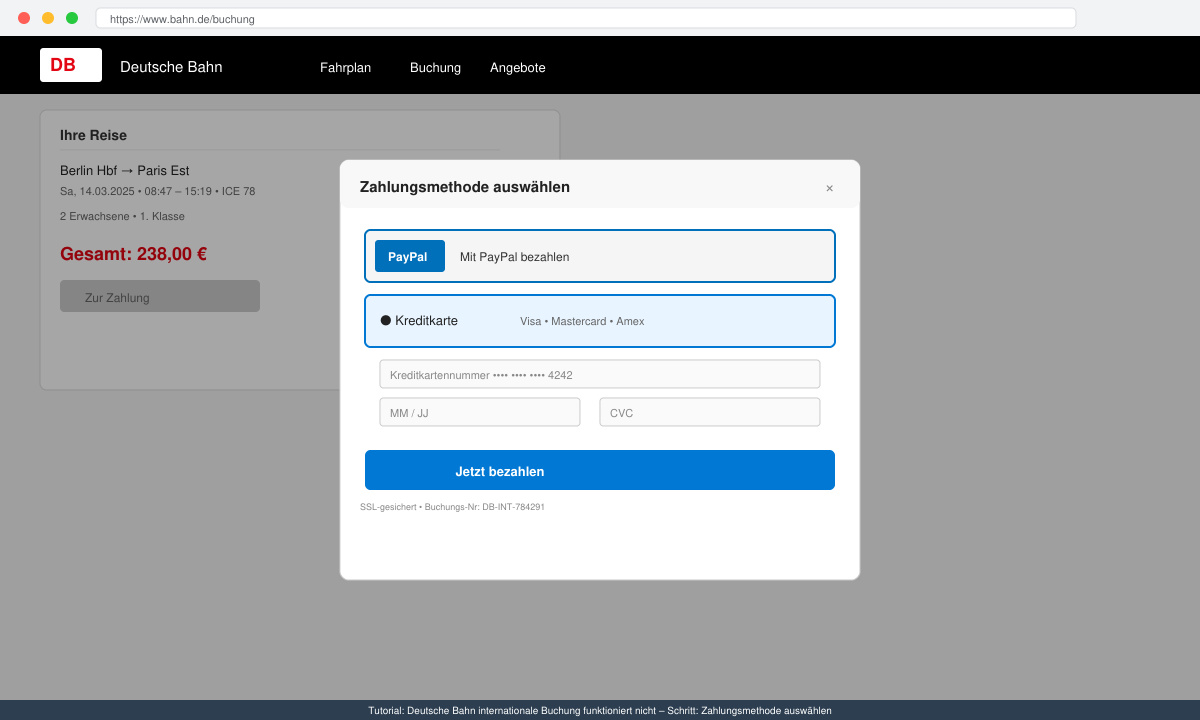This screenshot has height=720, width=1200.
Task: Open the Fahrplan menu
Action: [x=345, y=67]
